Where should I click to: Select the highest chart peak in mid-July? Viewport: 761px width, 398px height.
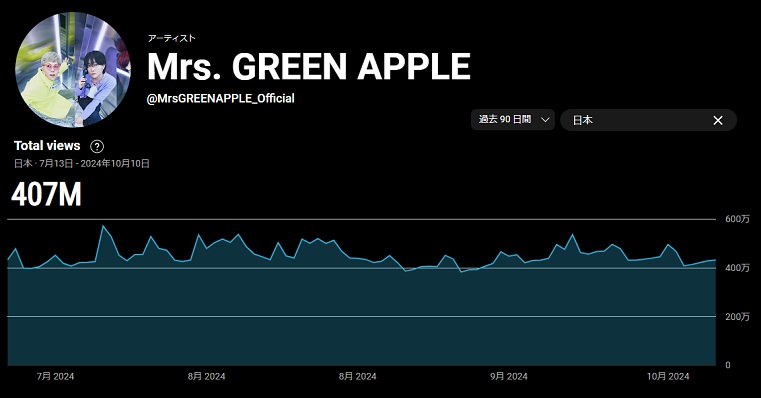coord(103,226)
